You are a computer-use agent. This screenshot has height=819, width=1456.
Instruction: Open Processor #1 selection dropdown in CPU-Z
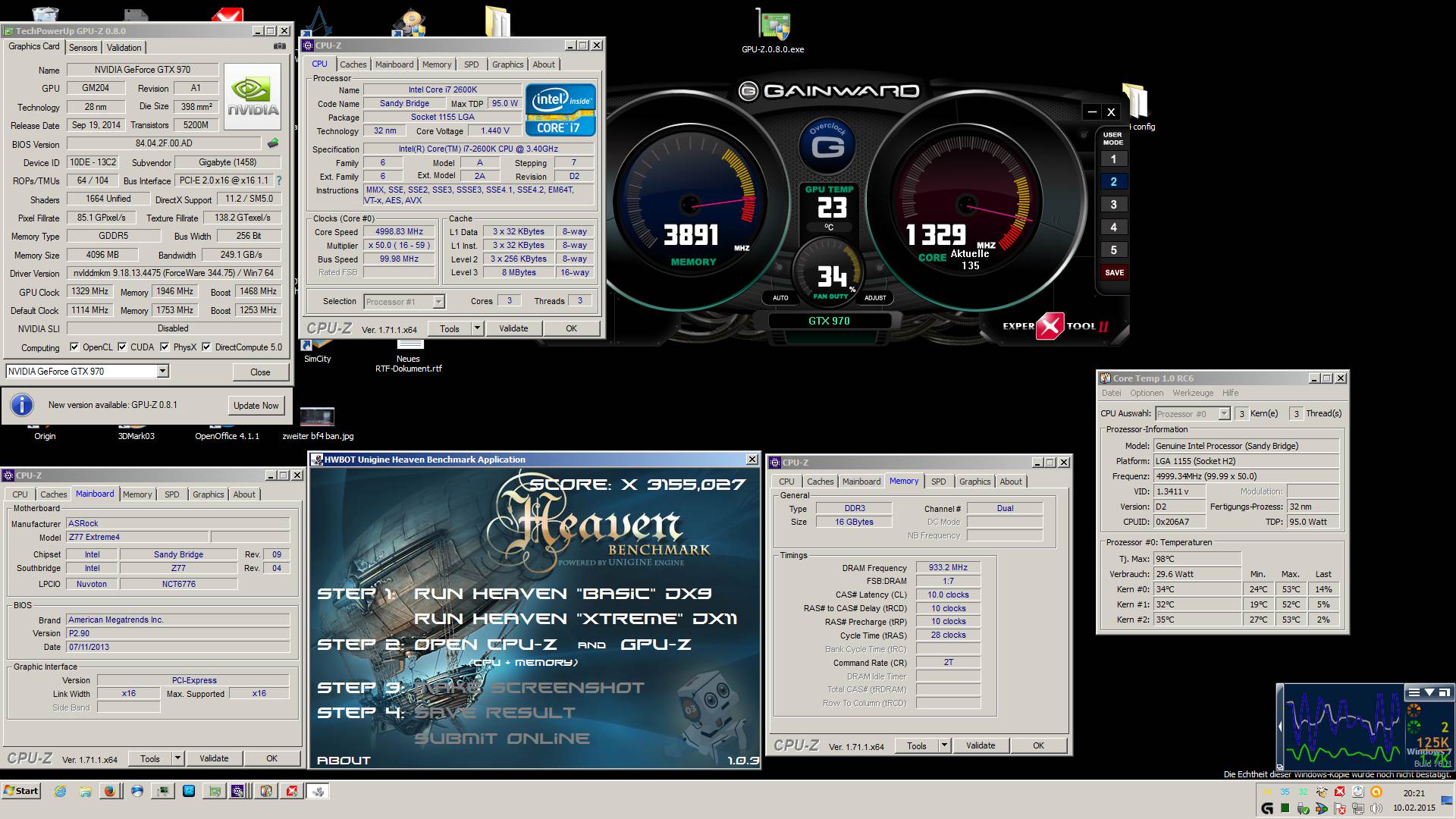point(438,302)
